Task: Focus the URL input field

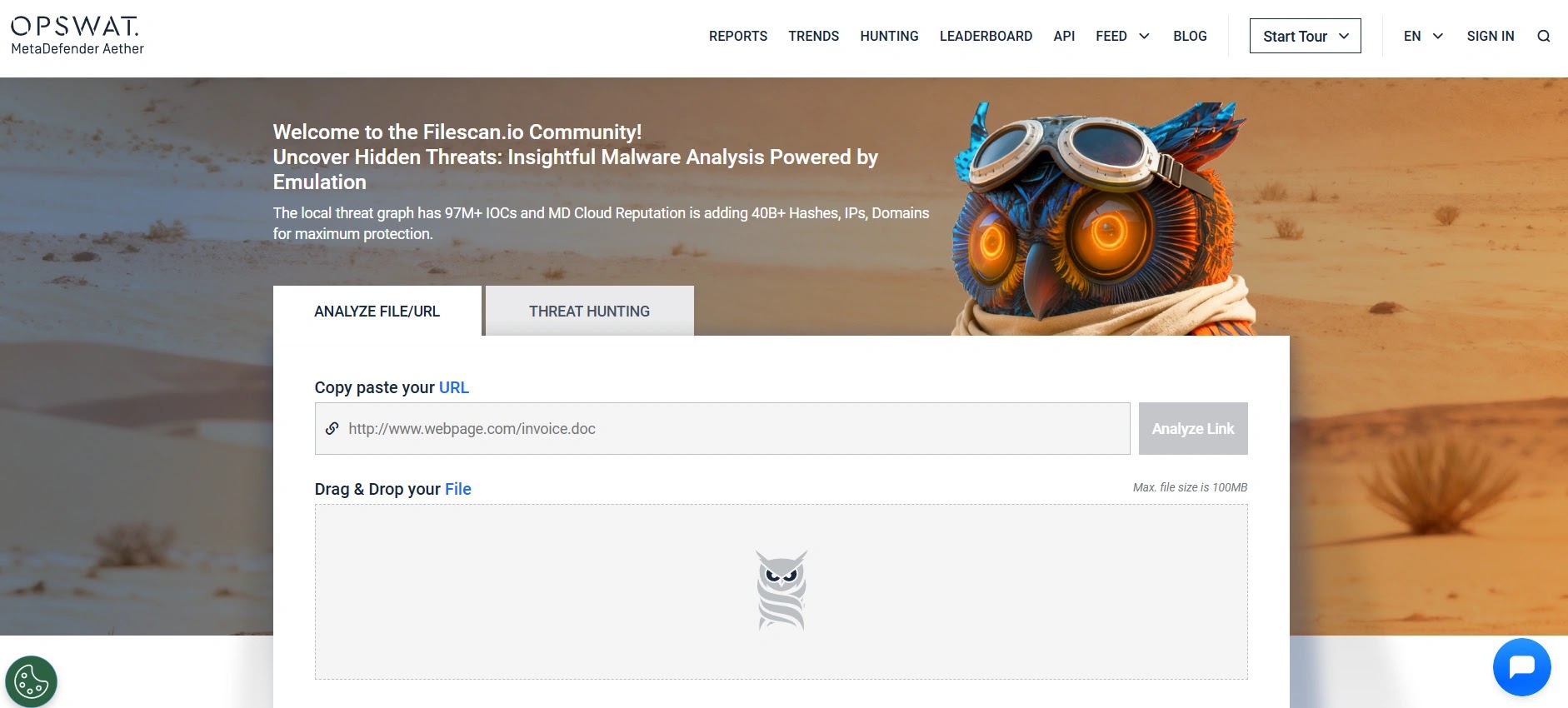Action: tap(722, 428)
